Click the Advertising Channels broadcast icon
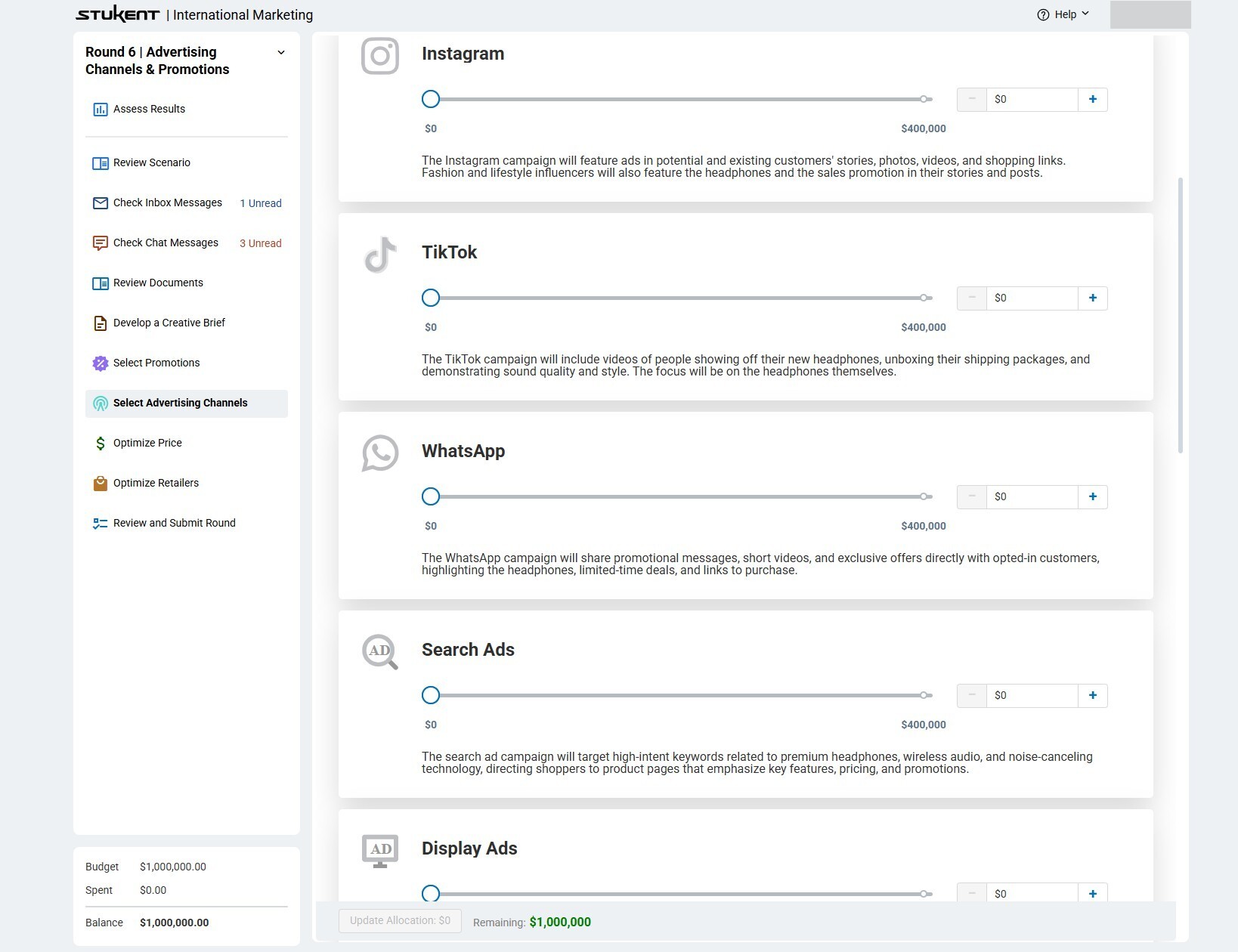 100,403
